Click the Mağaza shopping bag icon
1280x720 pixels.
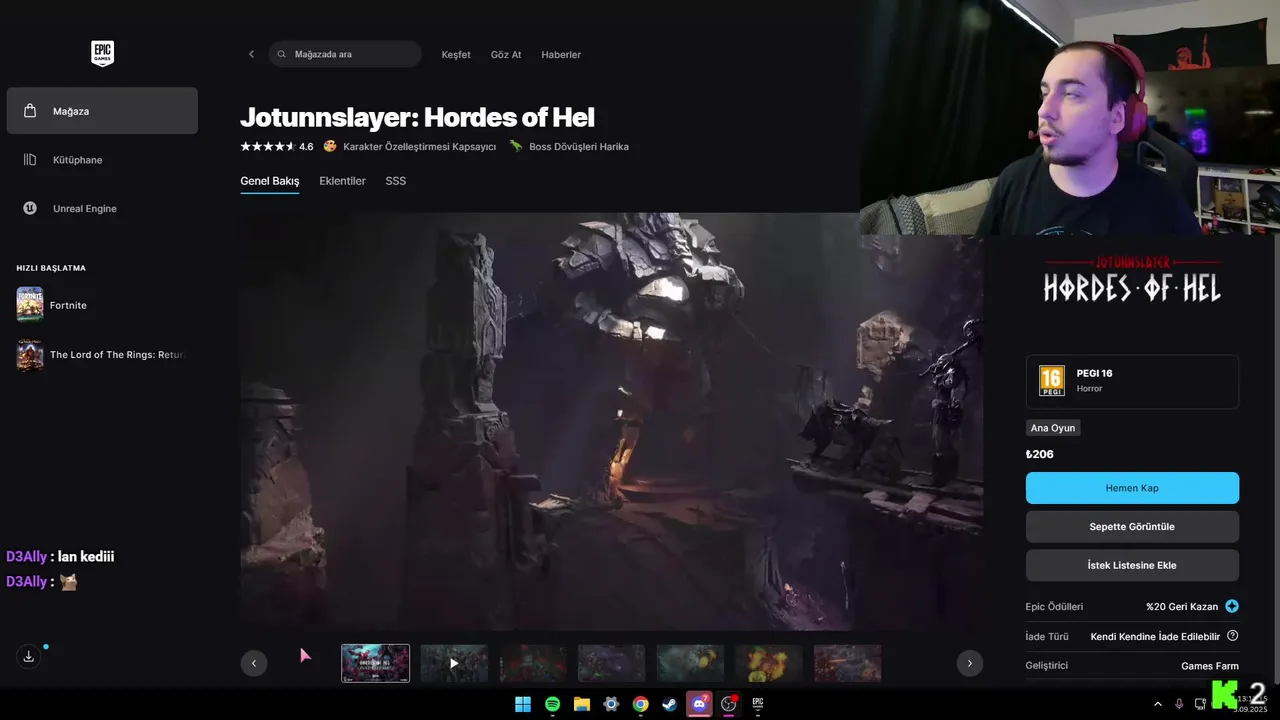coord(30,111)
